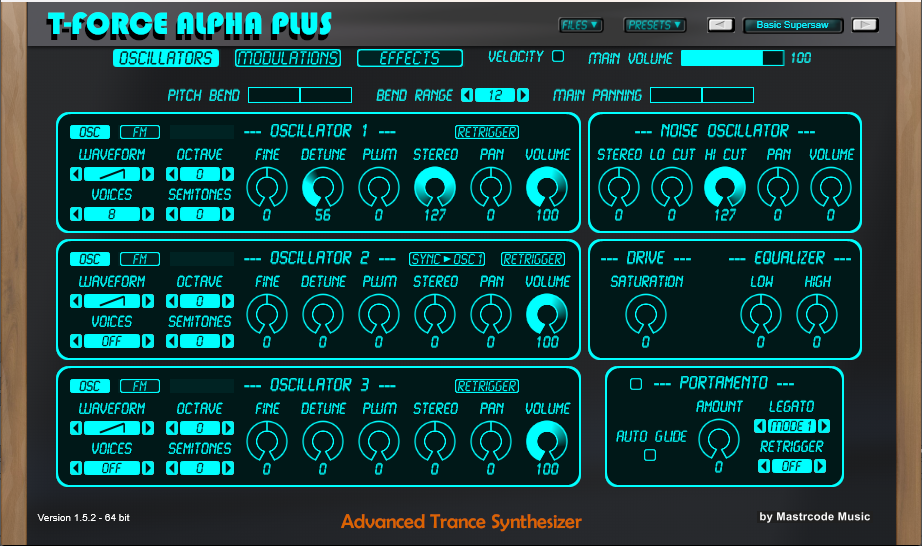This screenshot has height=546, width=922.
Task: Select next Oscillator 3 waveform
Action: pyautogui.click(x=148, y=428)
